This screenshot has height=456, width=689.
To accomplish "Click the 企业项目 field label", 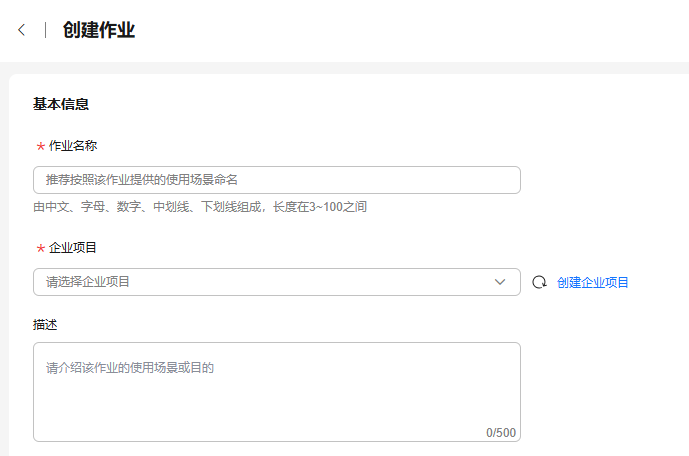I will tap(73, 248).
